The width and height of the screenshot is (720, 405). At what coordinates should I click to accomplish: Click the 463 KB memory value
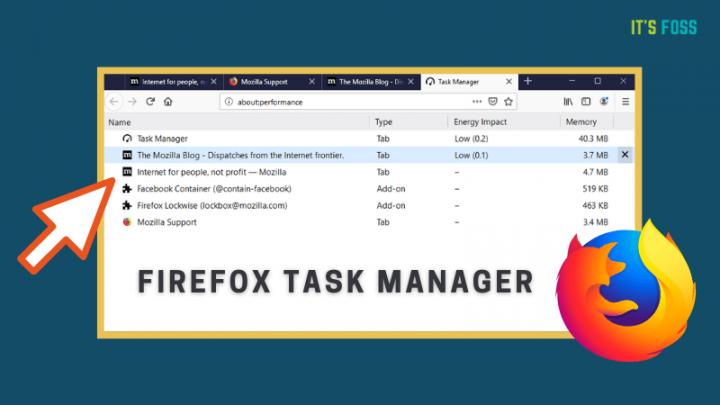(x=595, y=205)
